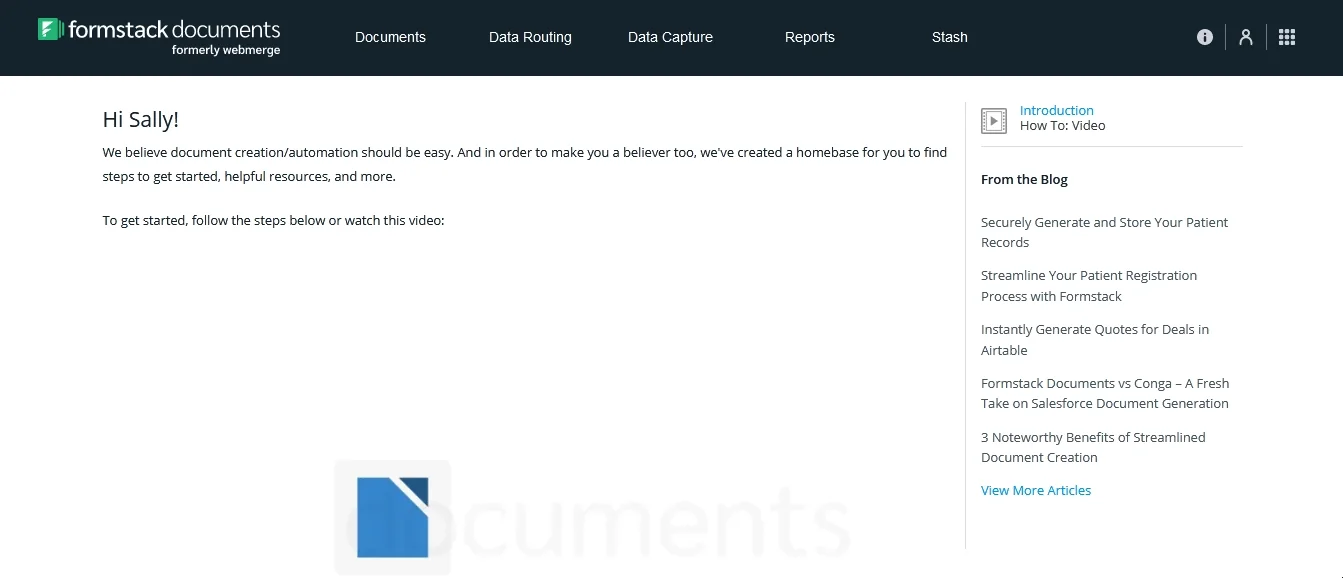
Task: Open the Reports menu
Action: click(810, 37)
